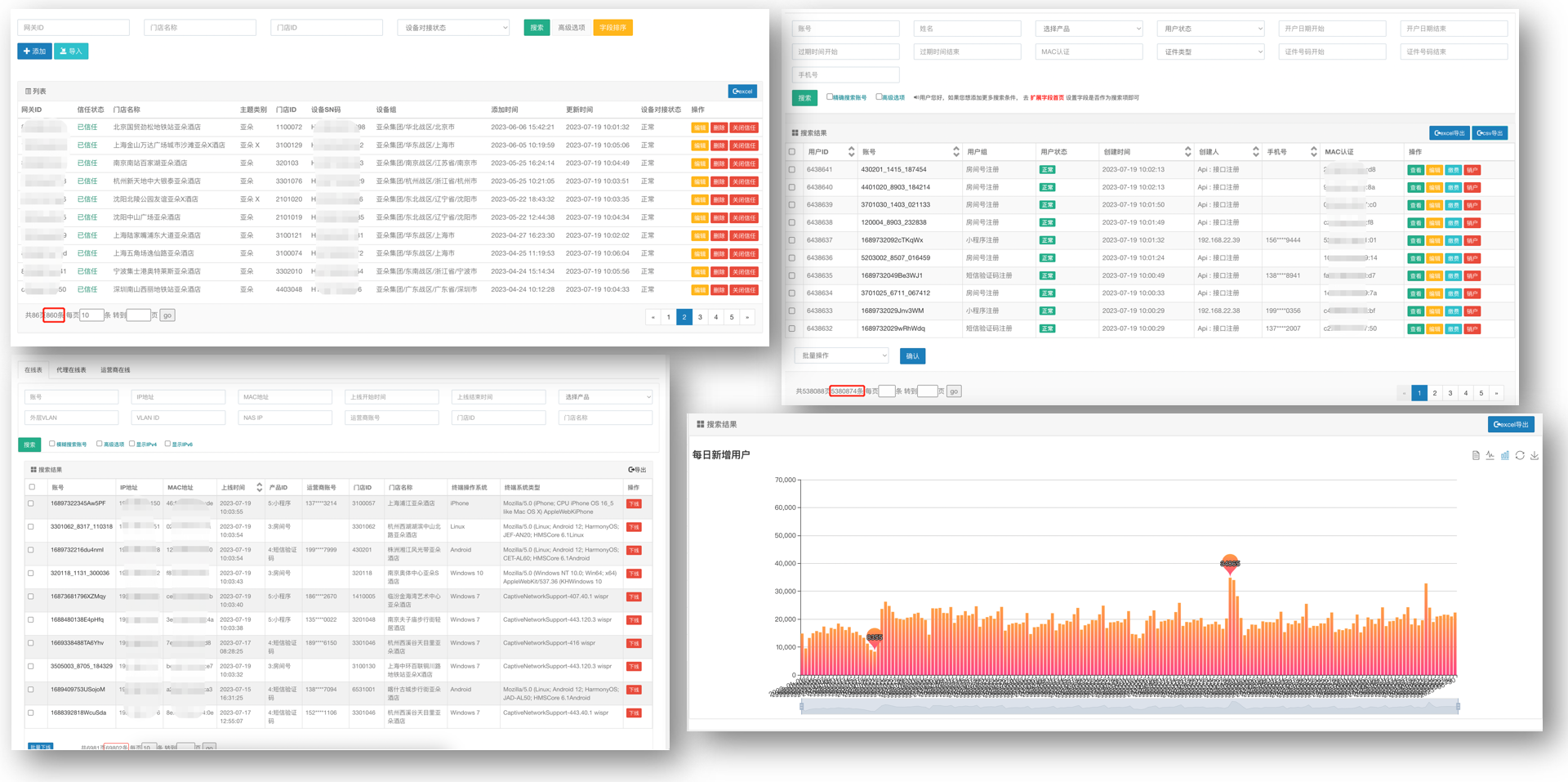Click the 导出 export icon in online table

coord(637,470)
